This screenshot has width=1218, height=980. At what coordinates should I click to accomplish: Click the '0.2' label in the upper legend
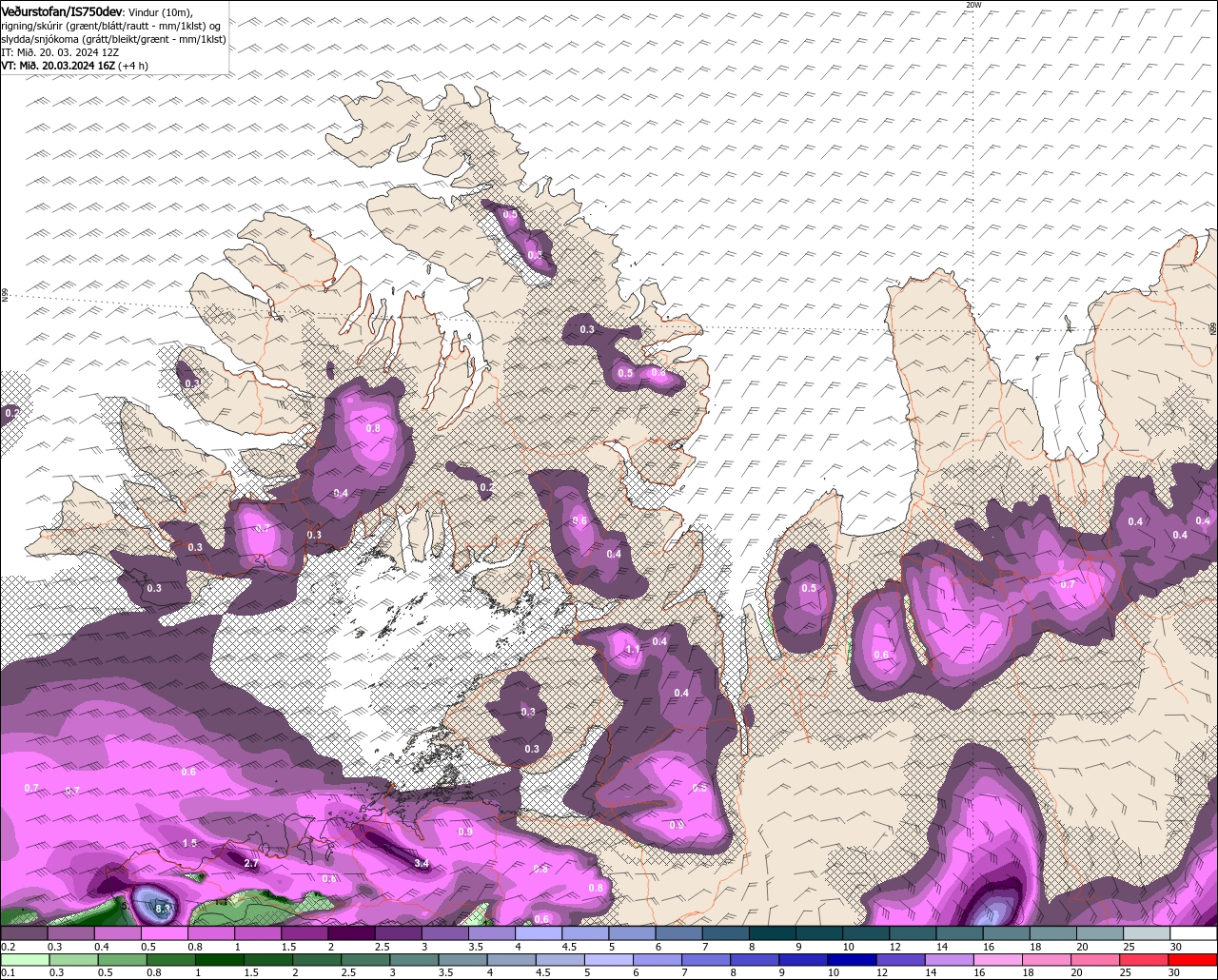pyautogui.click(x=9, y=947)
